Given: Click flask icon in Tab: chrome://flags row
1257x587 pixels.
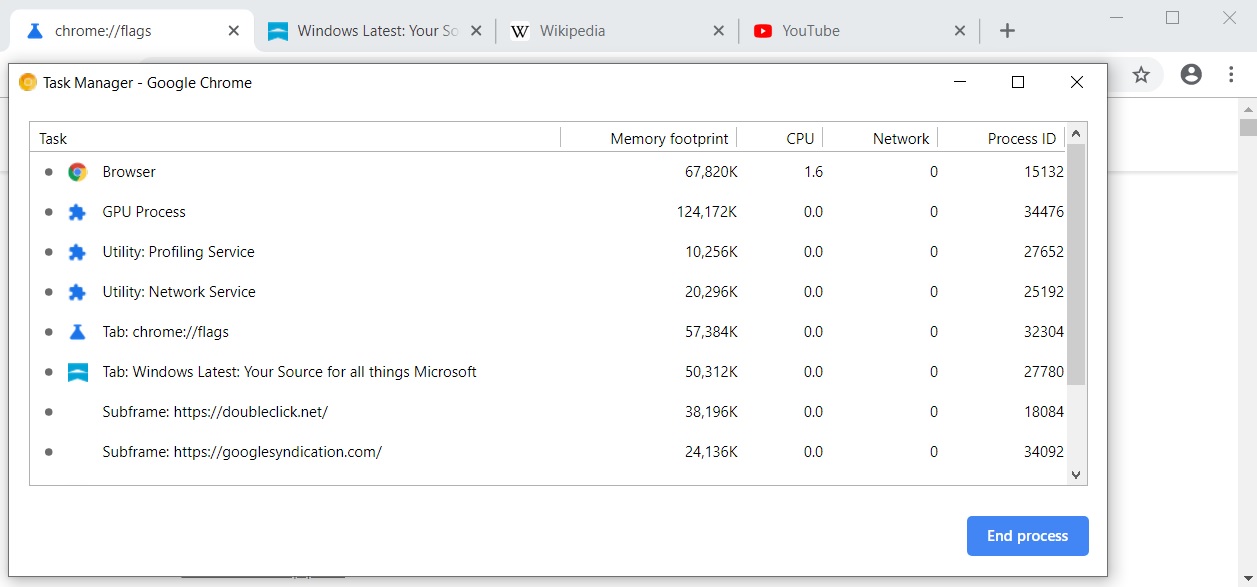Looking at the screenshot, I should tap(77, 332).
